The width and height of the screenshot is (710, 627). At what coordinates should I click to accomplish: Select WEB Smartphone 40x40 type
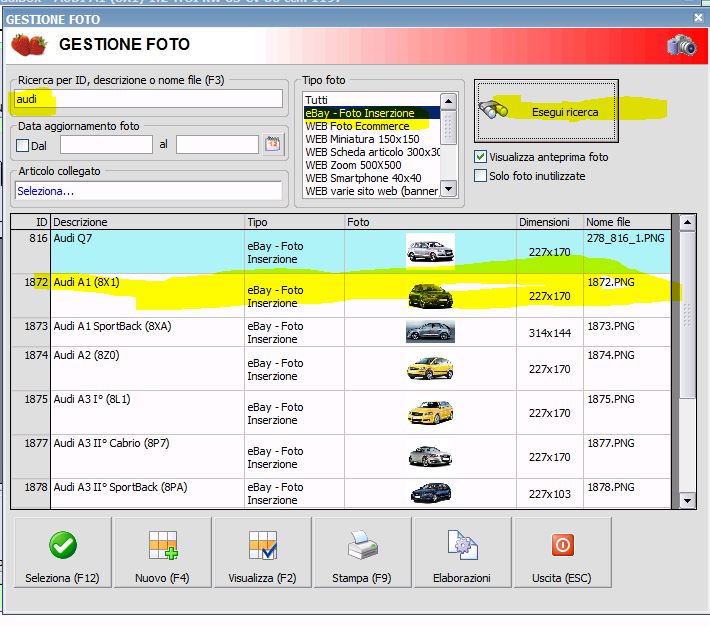coord(372,178)
